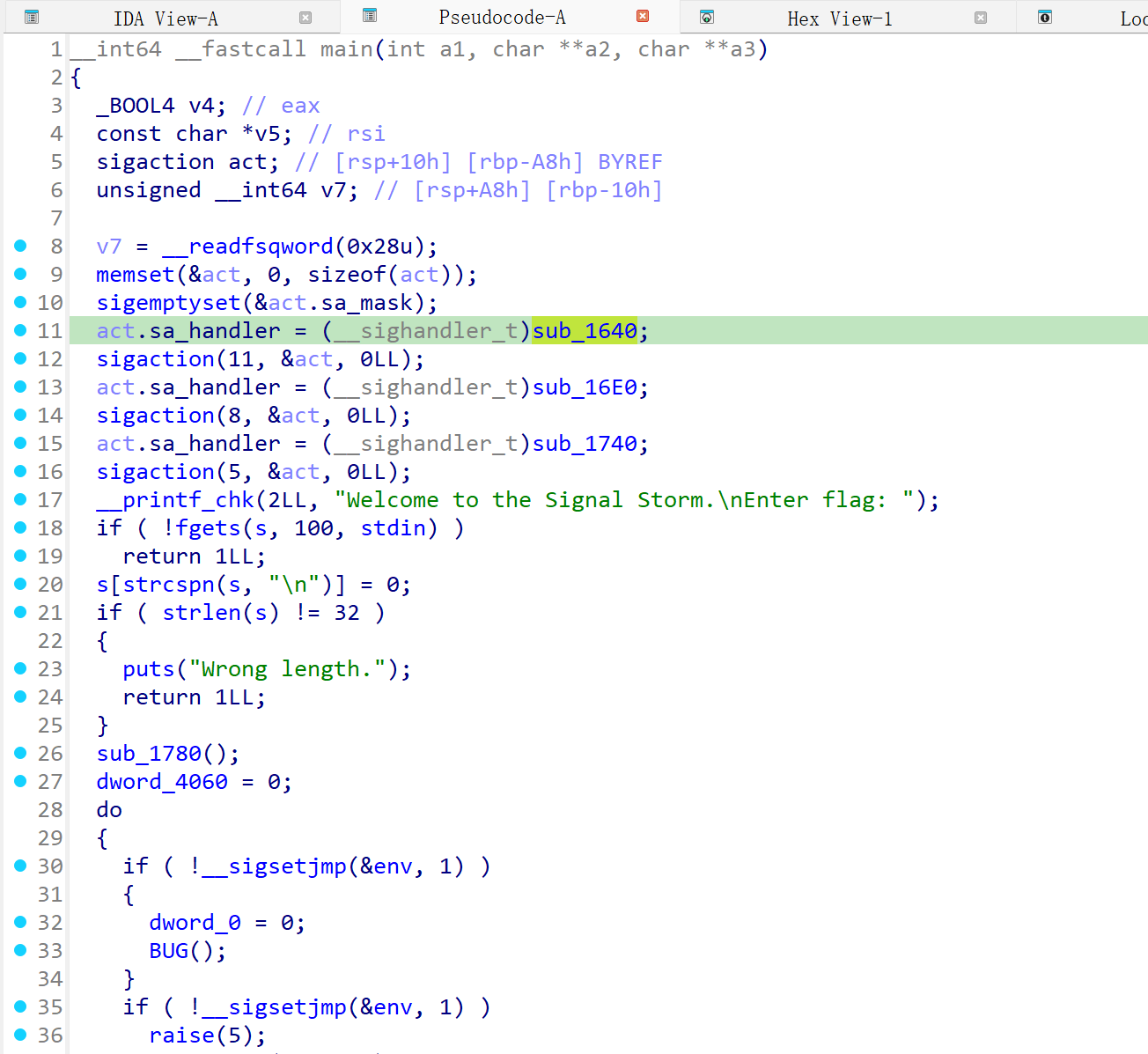Click the Hex View-1 tab icon

706,17
